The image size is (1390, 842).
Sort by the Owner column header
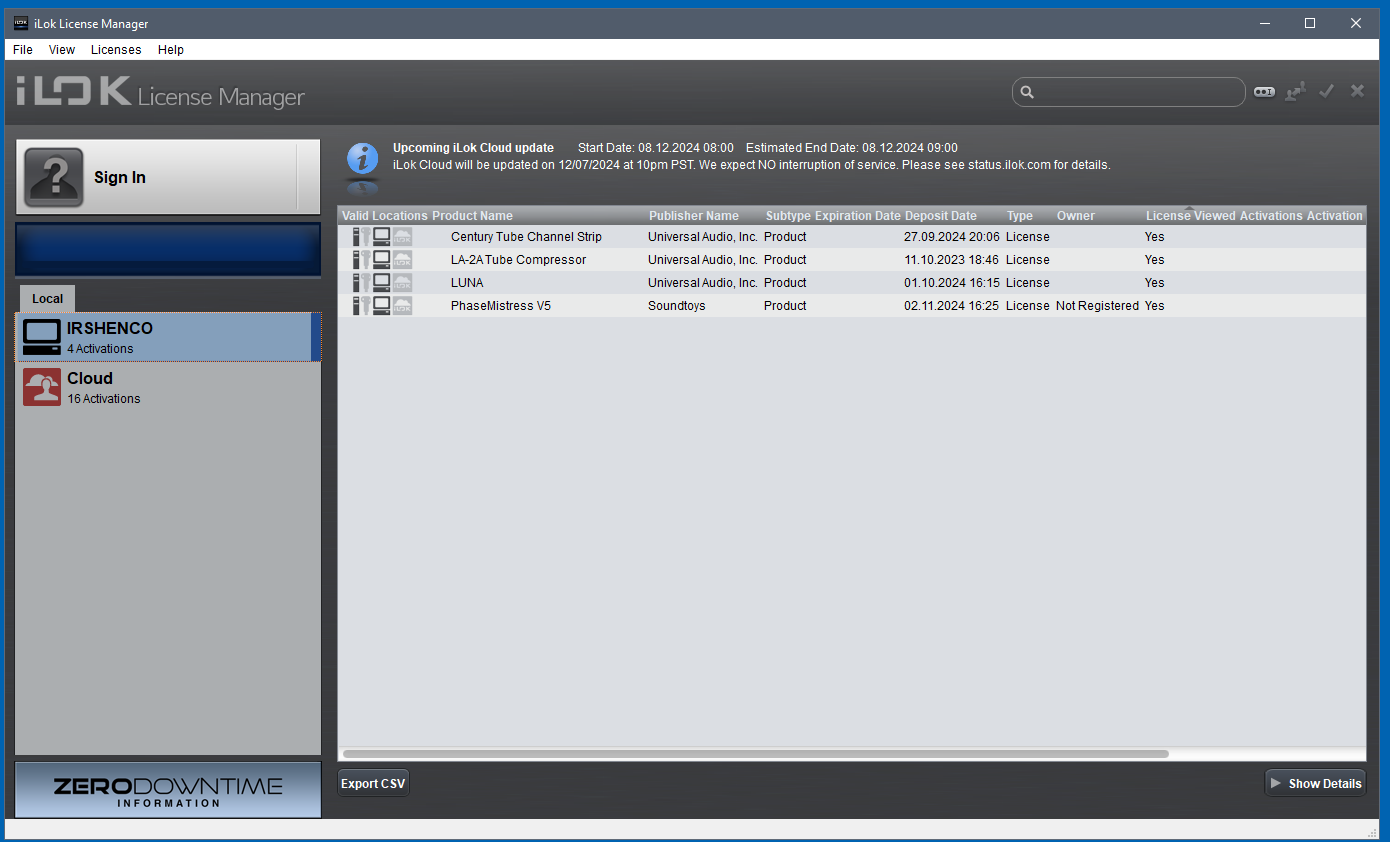point(1076,216)
